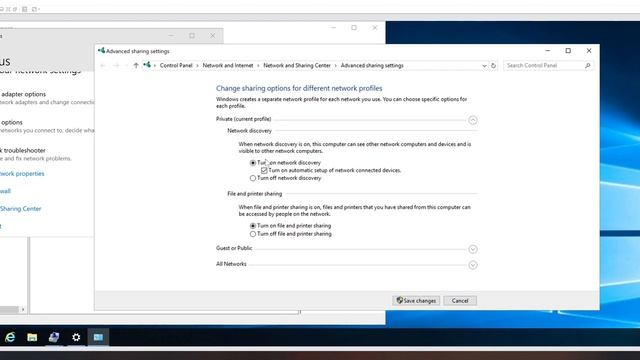
Task: Toggle automatic setup of network connected devices checkbox
Action: [264, 170]
